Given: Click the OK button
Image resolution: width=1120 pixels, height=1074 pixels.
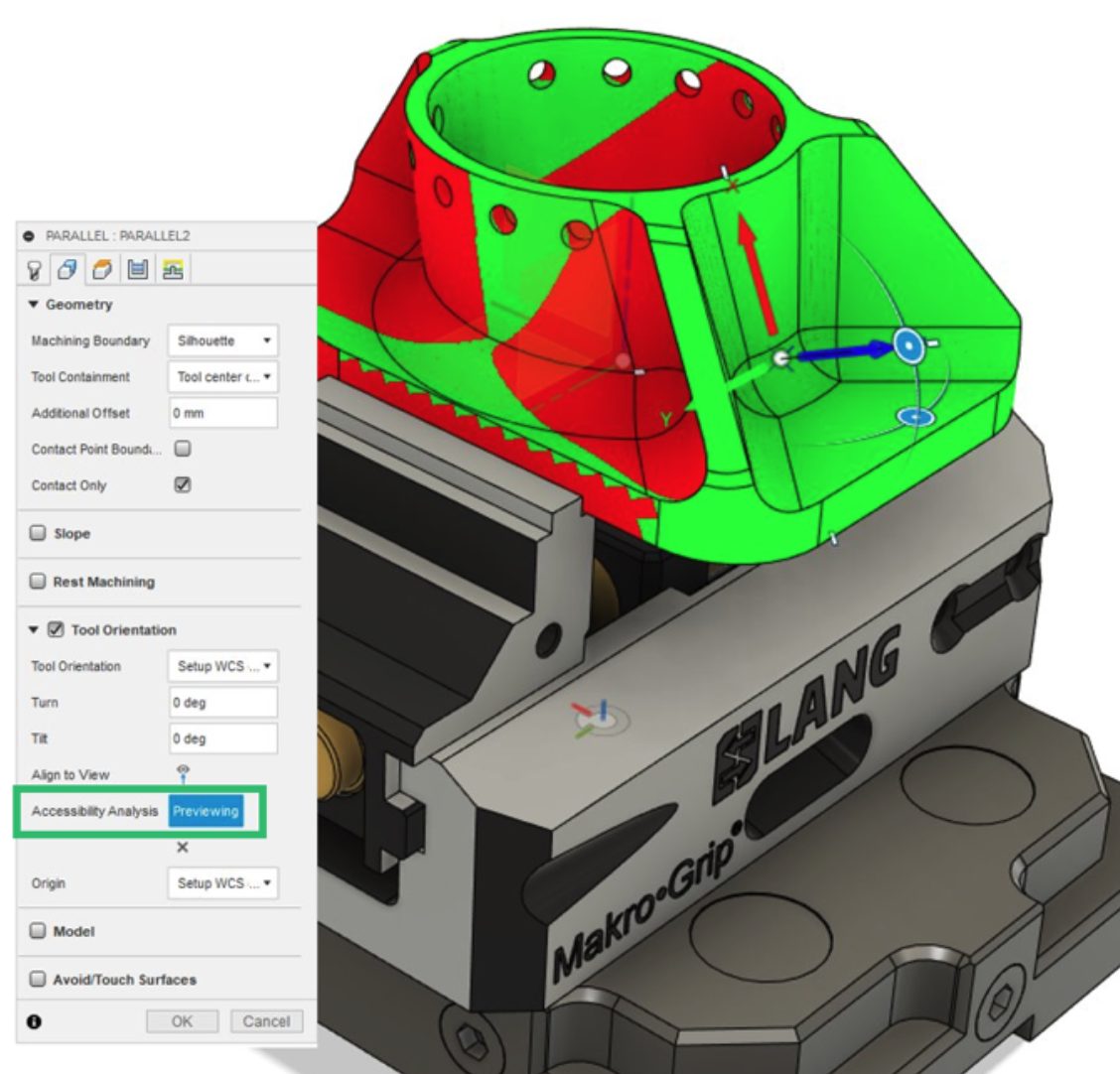Looking at the screenshot, I should [182, 1021].
